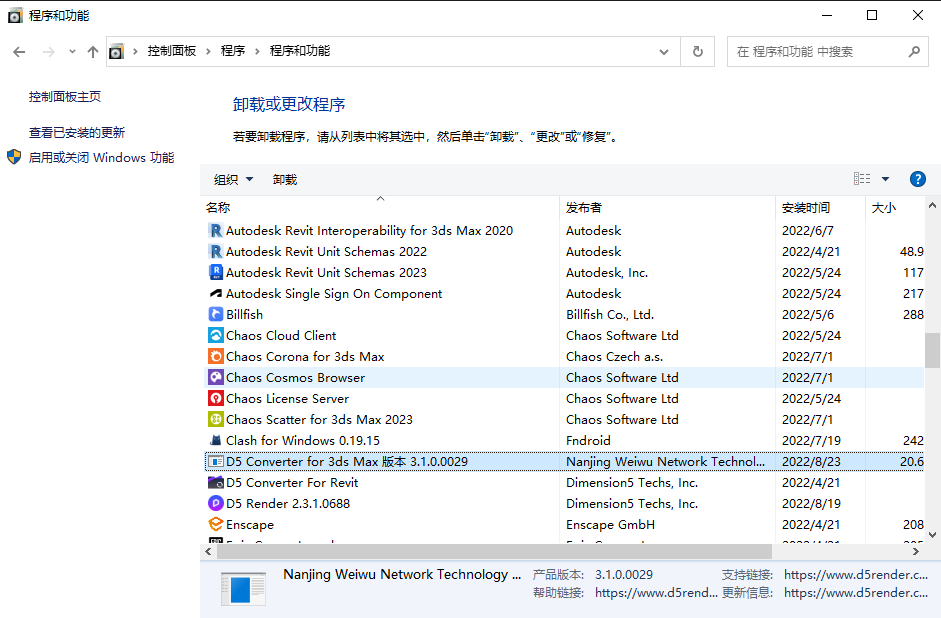Screen dimensions: 941x618
Task: Click the D5 Converter for 3ds Max icon
Action: (215, 461)
